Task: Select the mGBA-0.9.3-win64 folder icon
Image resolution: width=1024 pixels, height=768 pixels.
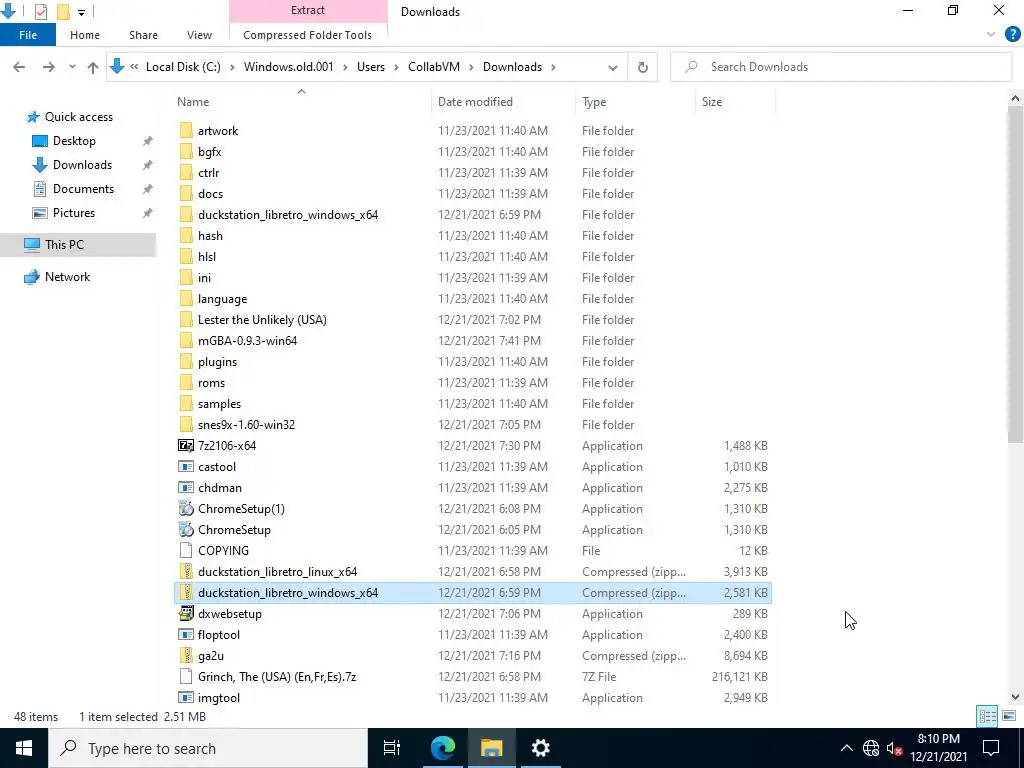Action: click(x=186, y=341)
